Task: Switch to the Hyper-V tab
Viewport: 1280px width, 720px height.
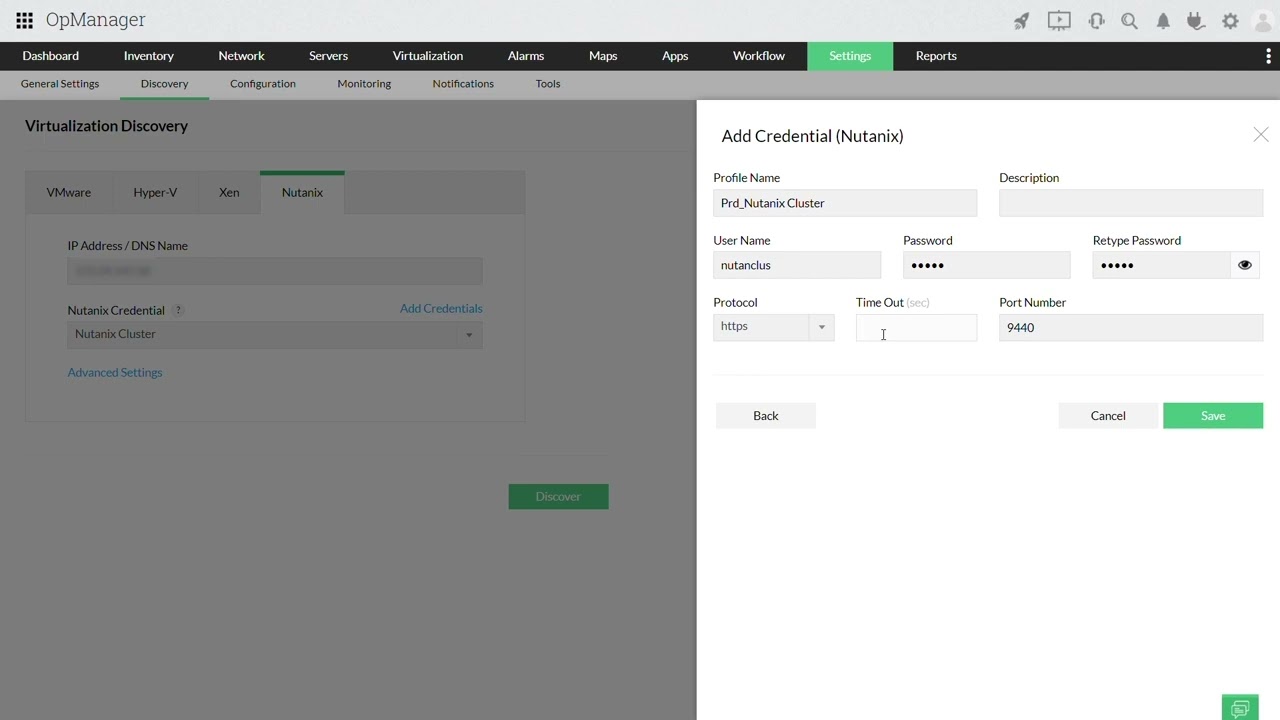Action: click(155, 193)
